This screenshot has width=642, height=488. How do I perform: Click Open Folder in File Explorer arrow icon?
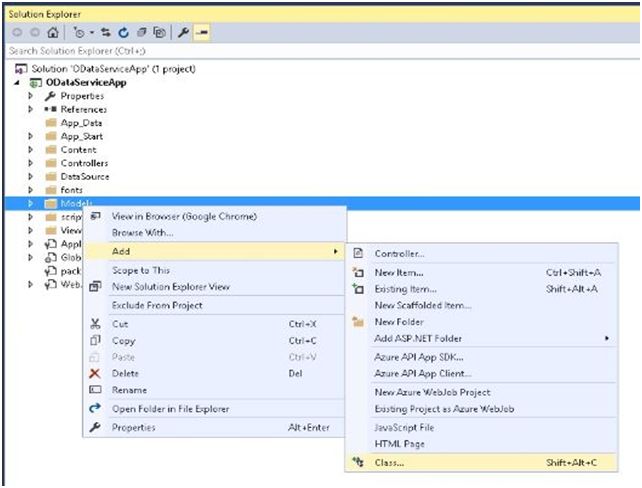(95, 408)
